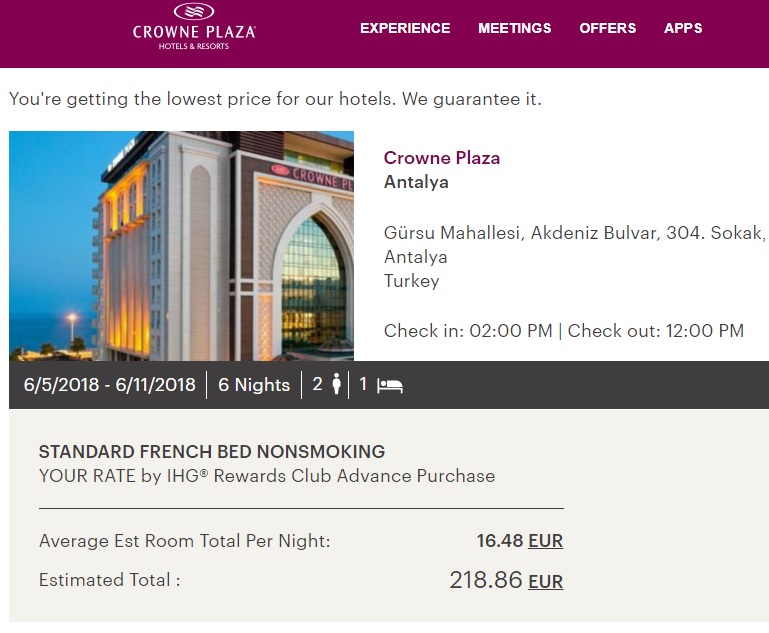Screen dimensions: 769x633
Task: Click the Crowne Plaza logo in header
Action: [x=194, y=27]
